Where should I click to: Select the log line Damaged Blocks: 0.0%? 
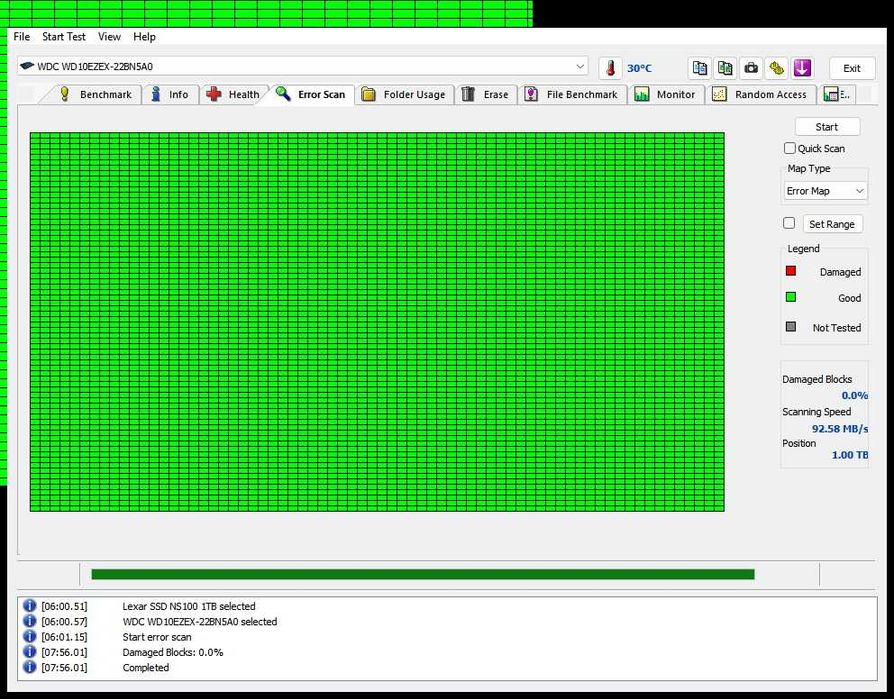tap(173, 652)
